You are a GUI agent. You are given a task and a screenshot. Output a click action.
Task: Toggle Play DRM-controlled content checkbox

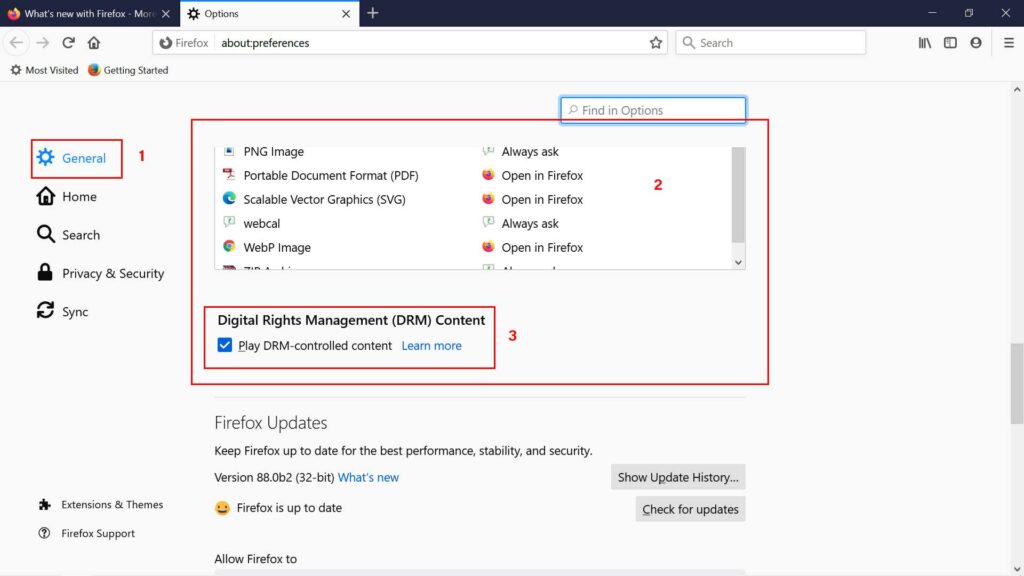(x=225, y=345)
